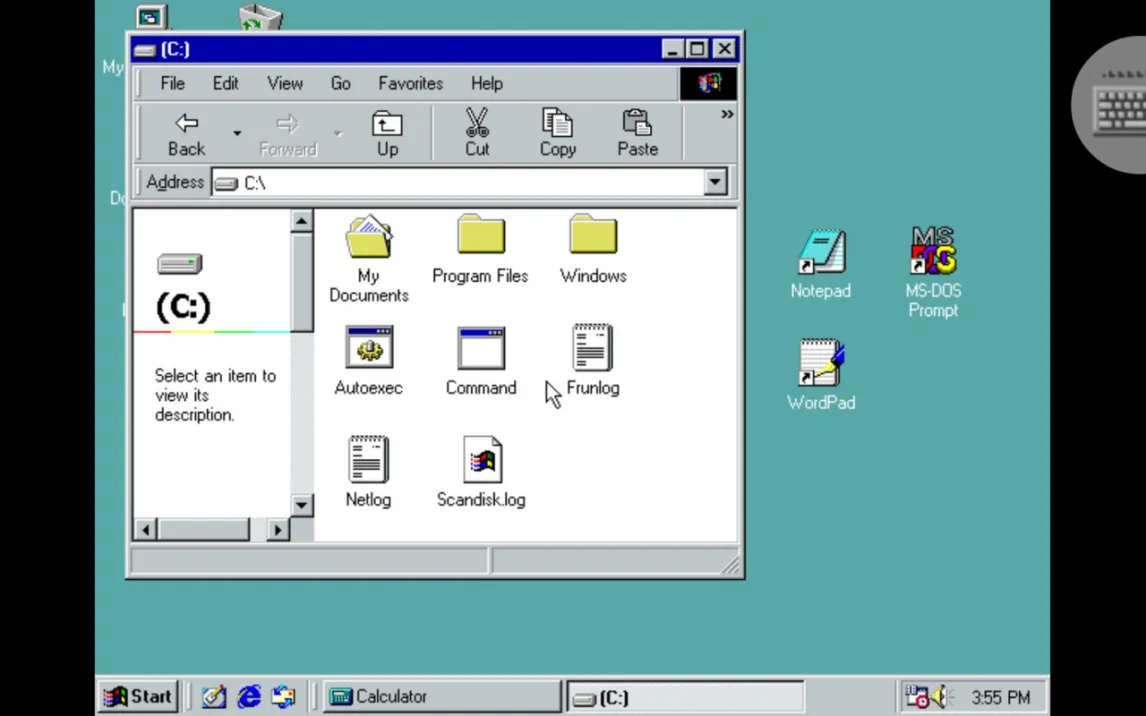The image size is (1146, 716).
Task: Click the Start button
Action: 139,696
